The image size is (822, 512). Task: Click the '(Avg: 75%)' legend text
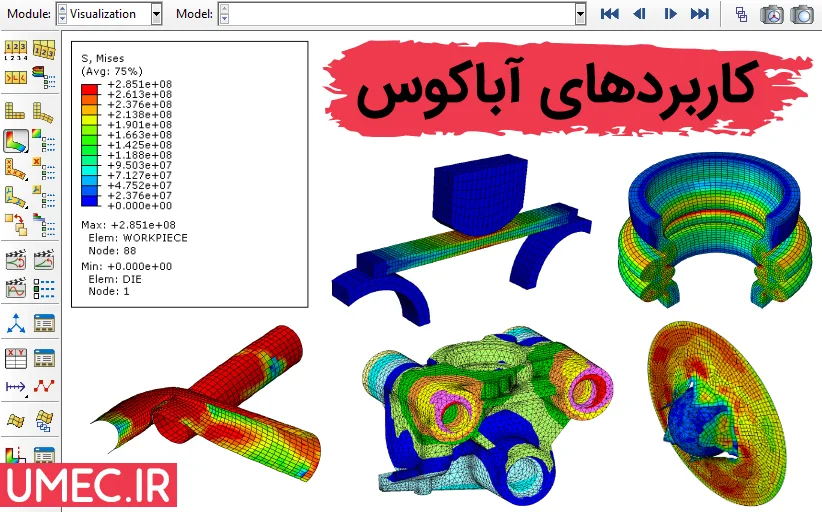[112, 71]
